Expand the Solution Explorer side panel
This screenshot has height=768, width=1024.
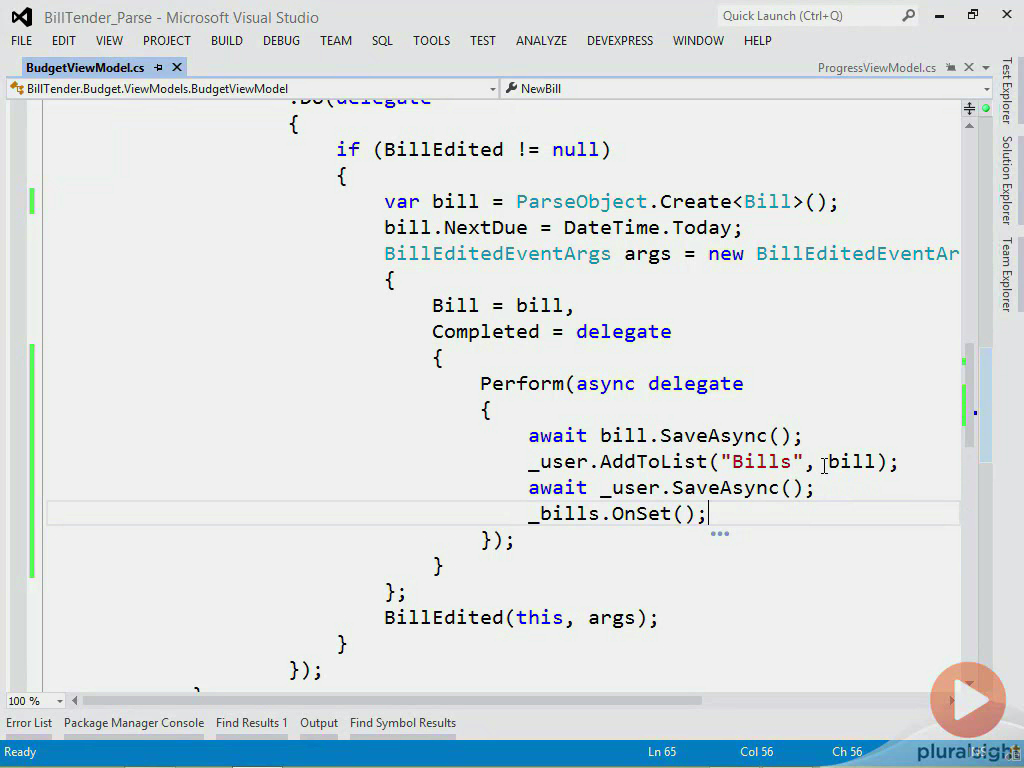pos(1007,180)
